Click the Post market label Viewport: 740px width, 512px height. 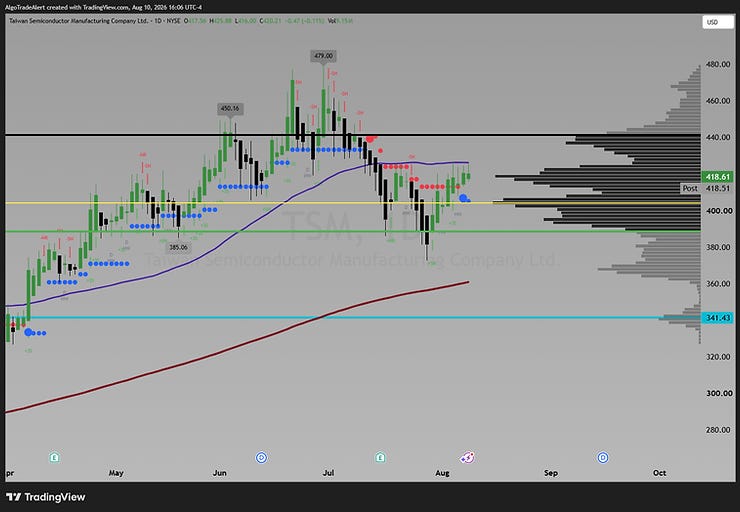coord(690,188)
